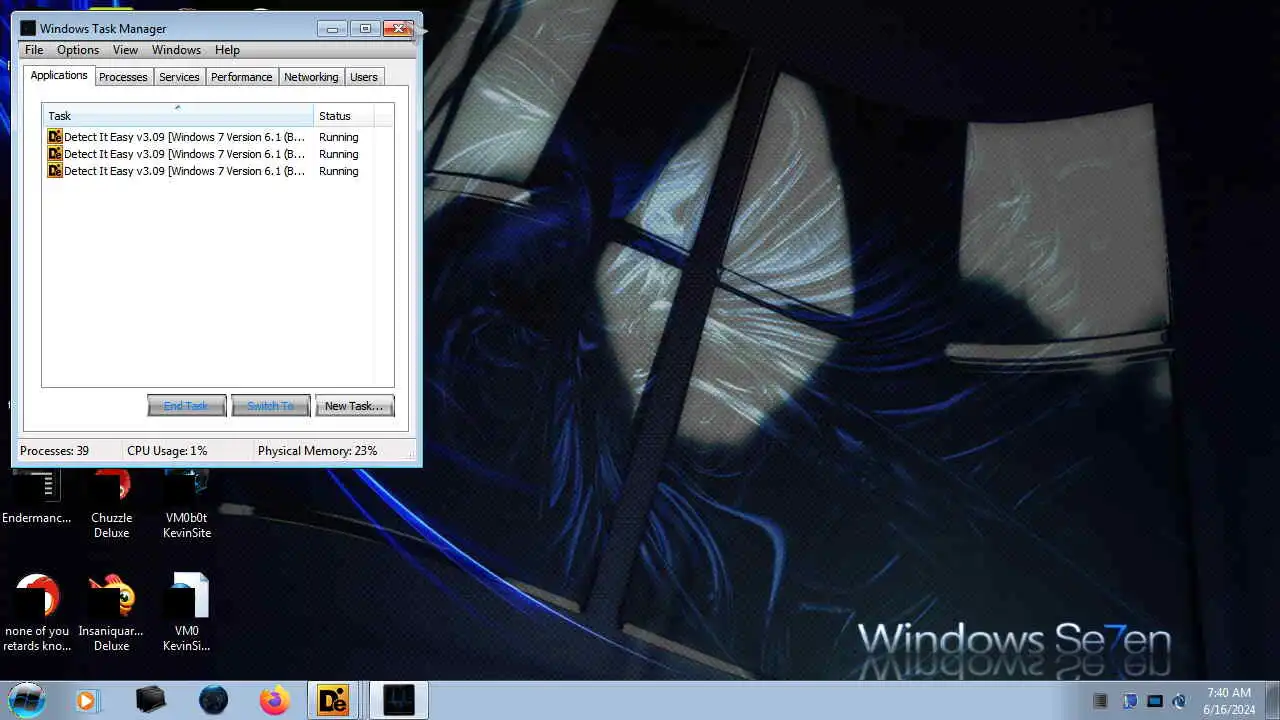
Task: Click CPU Usage: 1% in status bar
Action: pos(167,451)
